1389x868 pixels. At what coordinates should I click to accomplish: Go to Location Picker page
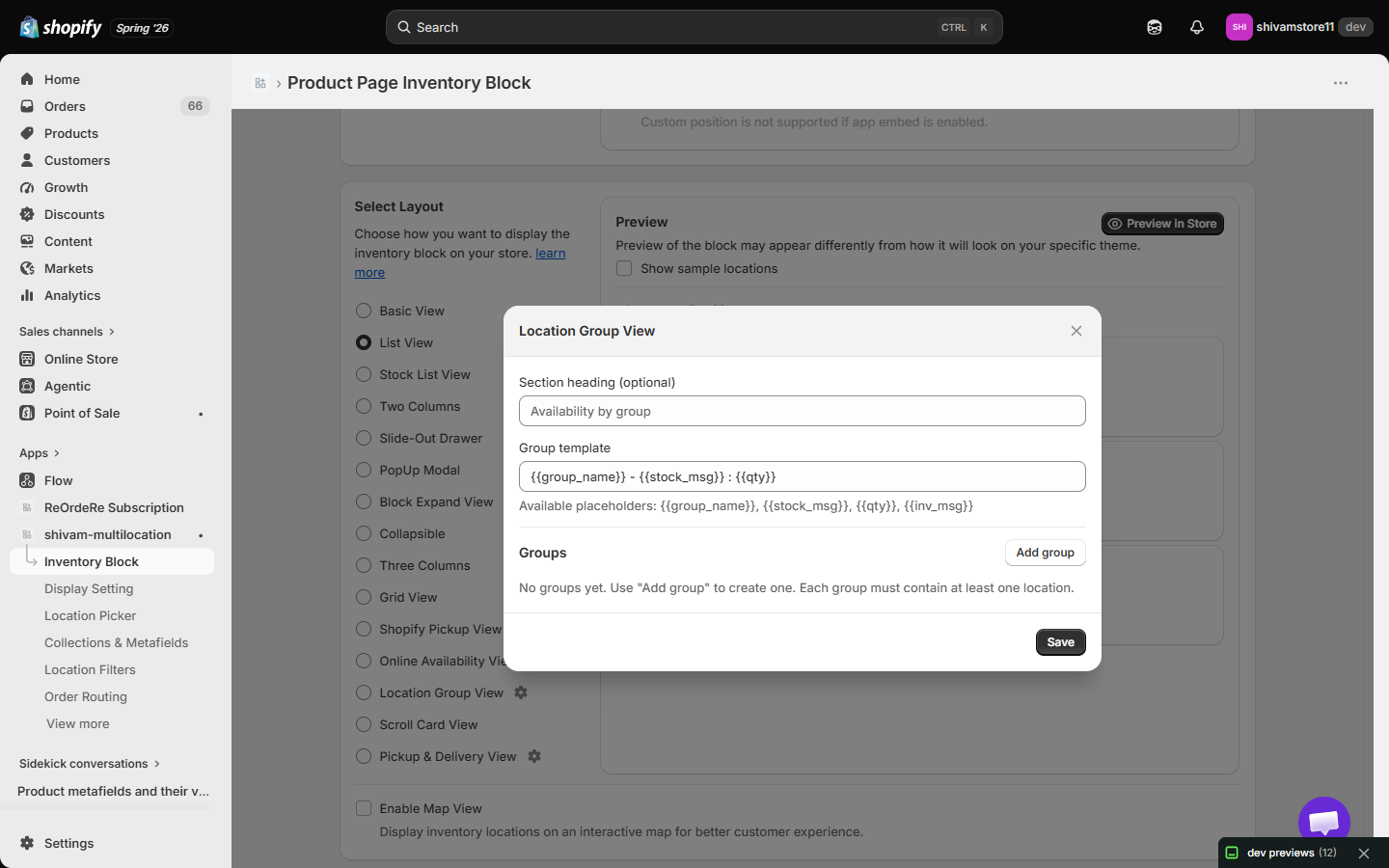pyautogui.click(x=90, y=615)
